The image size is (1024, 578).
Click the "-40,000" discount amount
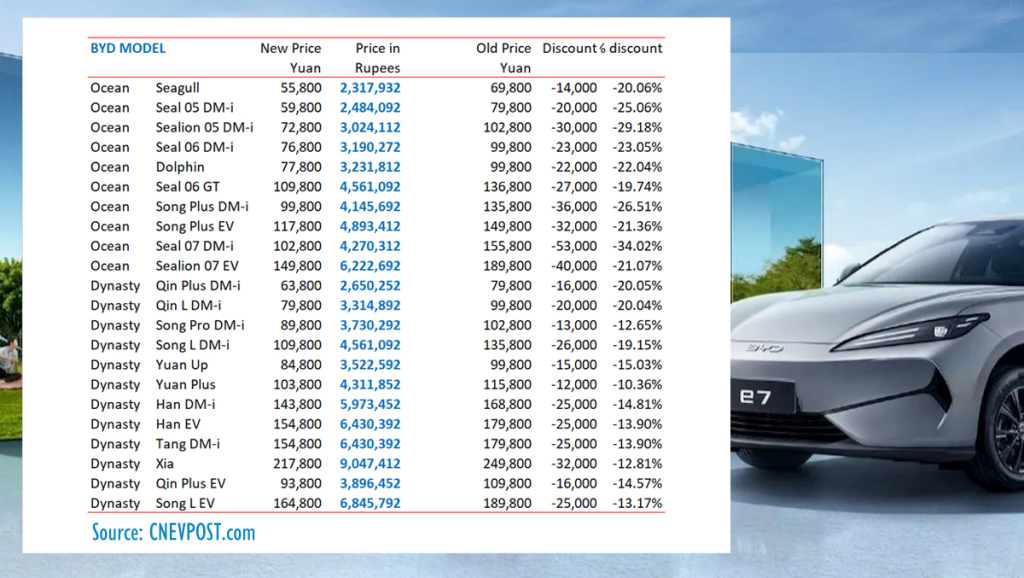574,266
